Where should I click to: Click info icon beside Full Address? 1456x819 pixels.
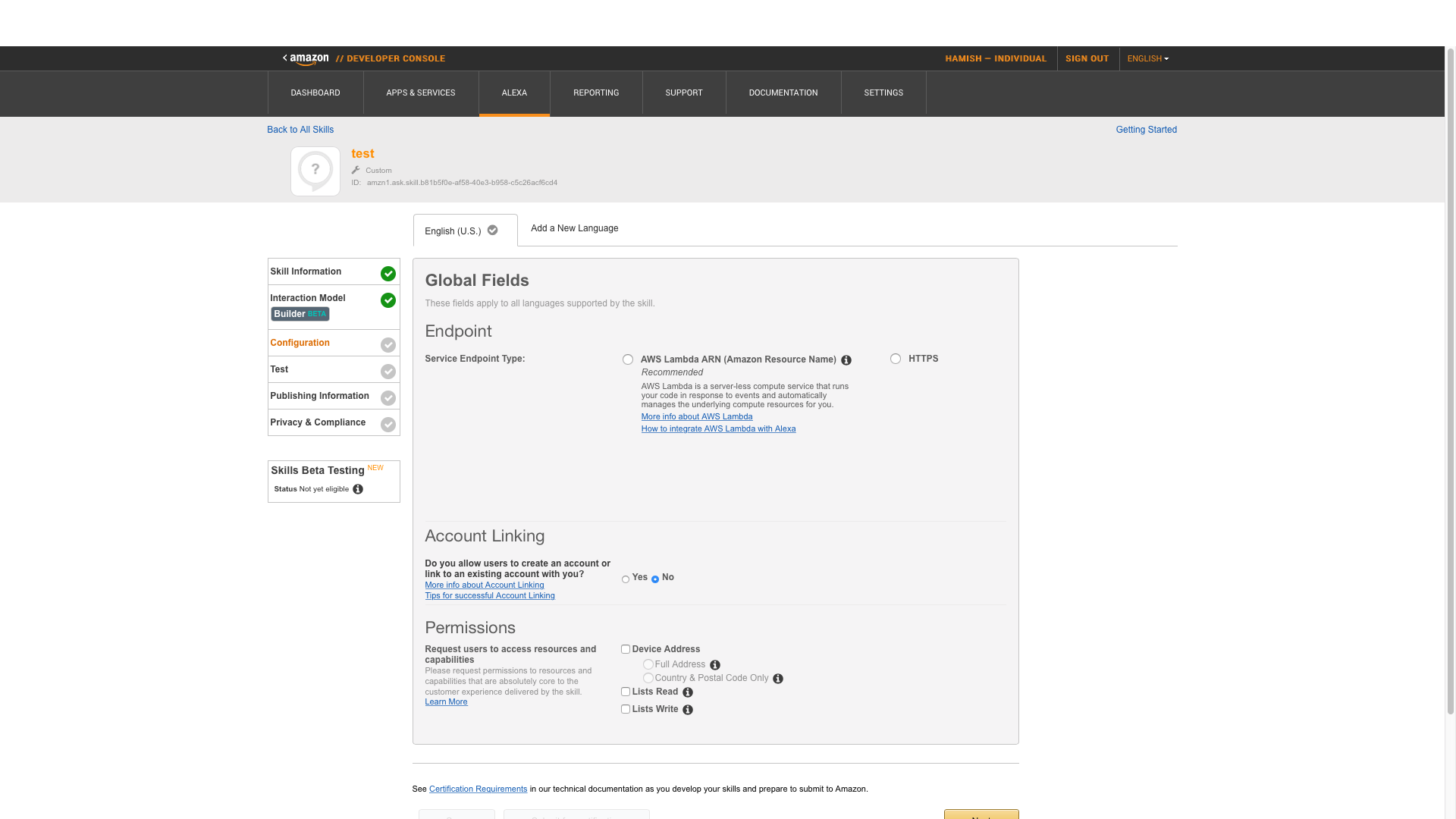[x=715, y=665]
